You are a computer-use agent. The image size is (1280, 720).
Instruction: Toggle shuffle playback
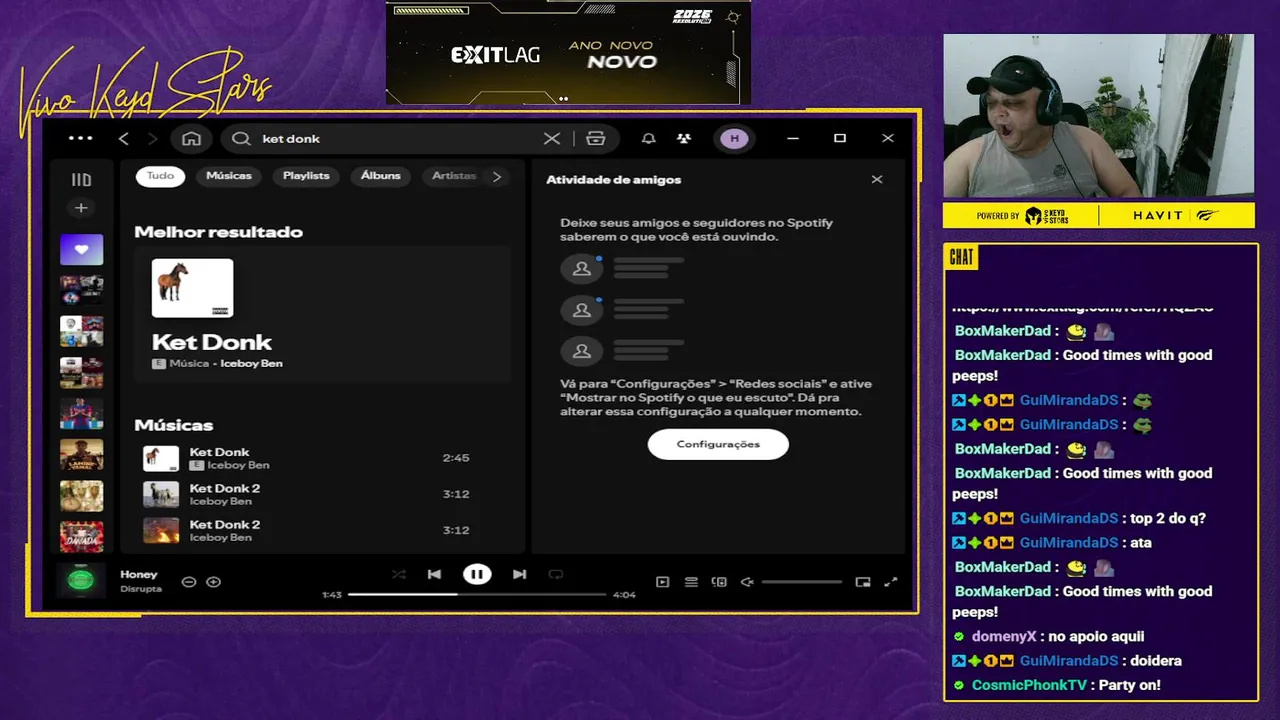(x=399, y=574)
